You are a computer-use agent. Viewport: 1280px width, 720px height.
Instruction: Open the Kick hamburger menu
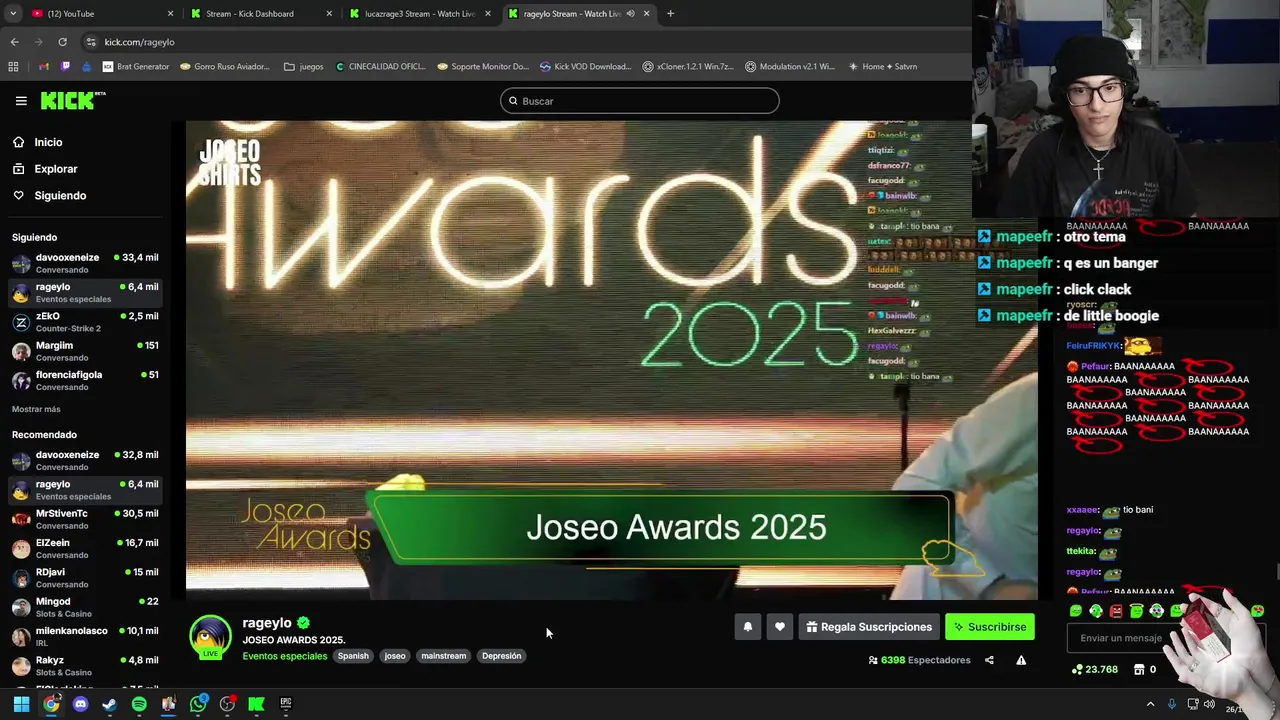(x=21, y=101)
